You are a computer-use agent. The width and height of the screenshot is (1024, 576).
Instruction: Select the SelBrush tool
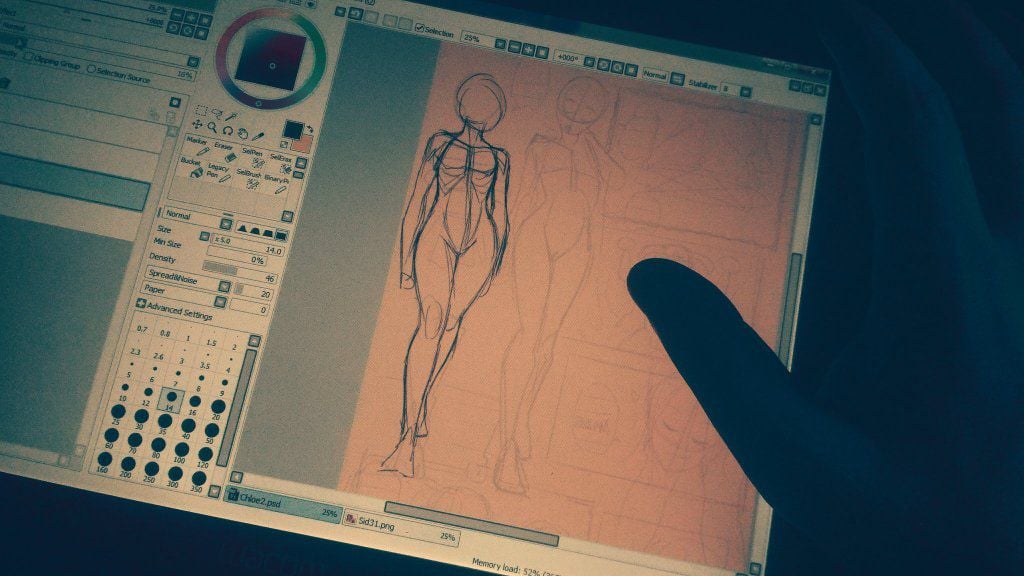pyautogui.click(x=252, y=183)
